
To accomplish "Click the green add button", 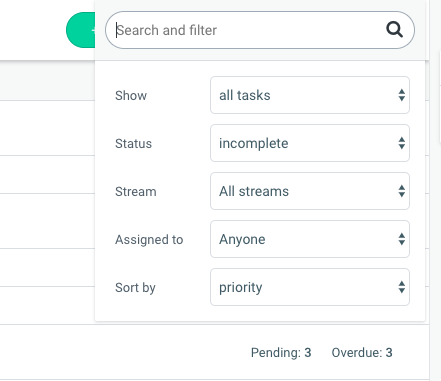I will 81,30.
